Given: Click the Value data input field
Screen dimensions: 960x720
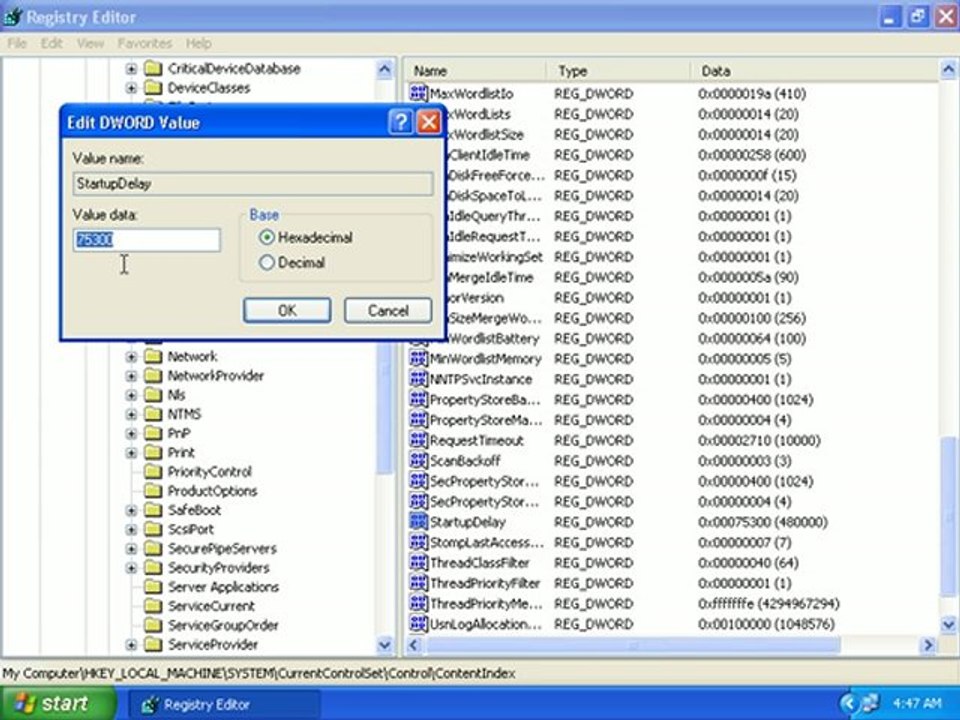Looking at the screenshot, I should coord(146,239).
